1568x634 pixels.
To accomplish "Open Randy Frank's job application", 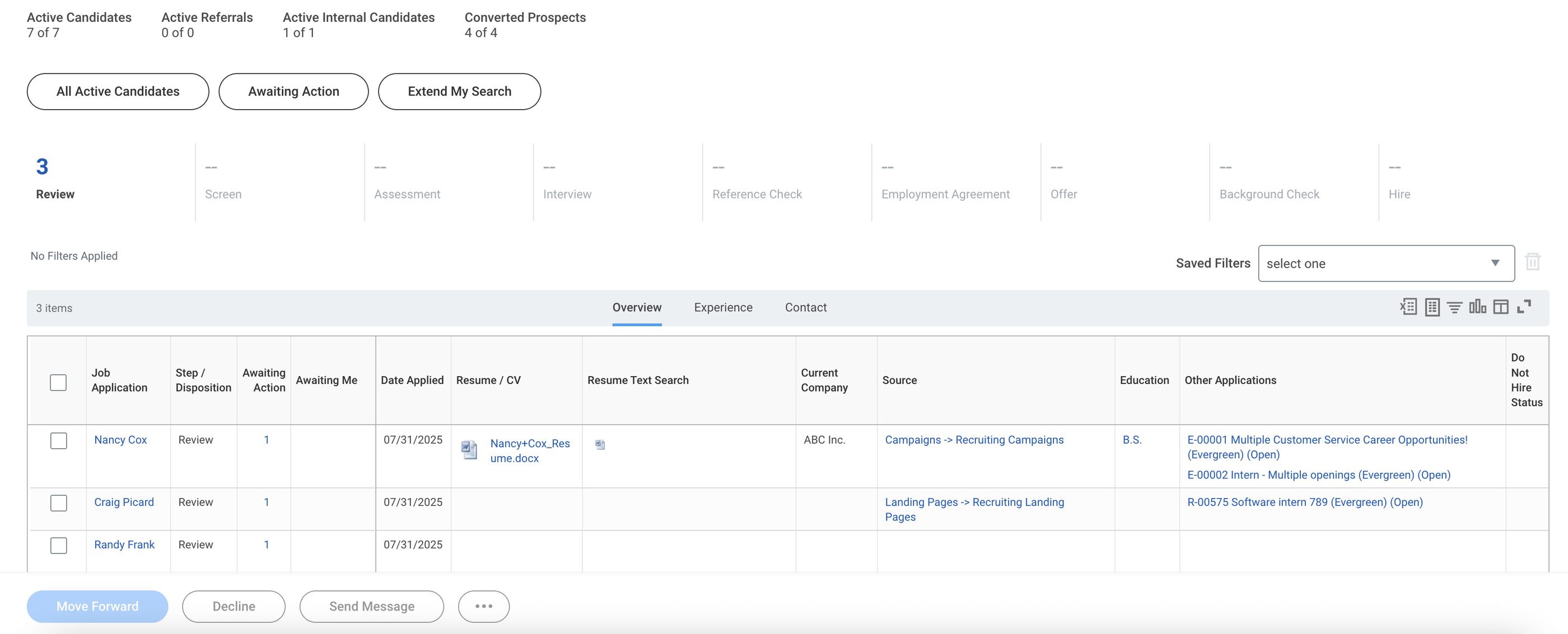I will (124, 544).
